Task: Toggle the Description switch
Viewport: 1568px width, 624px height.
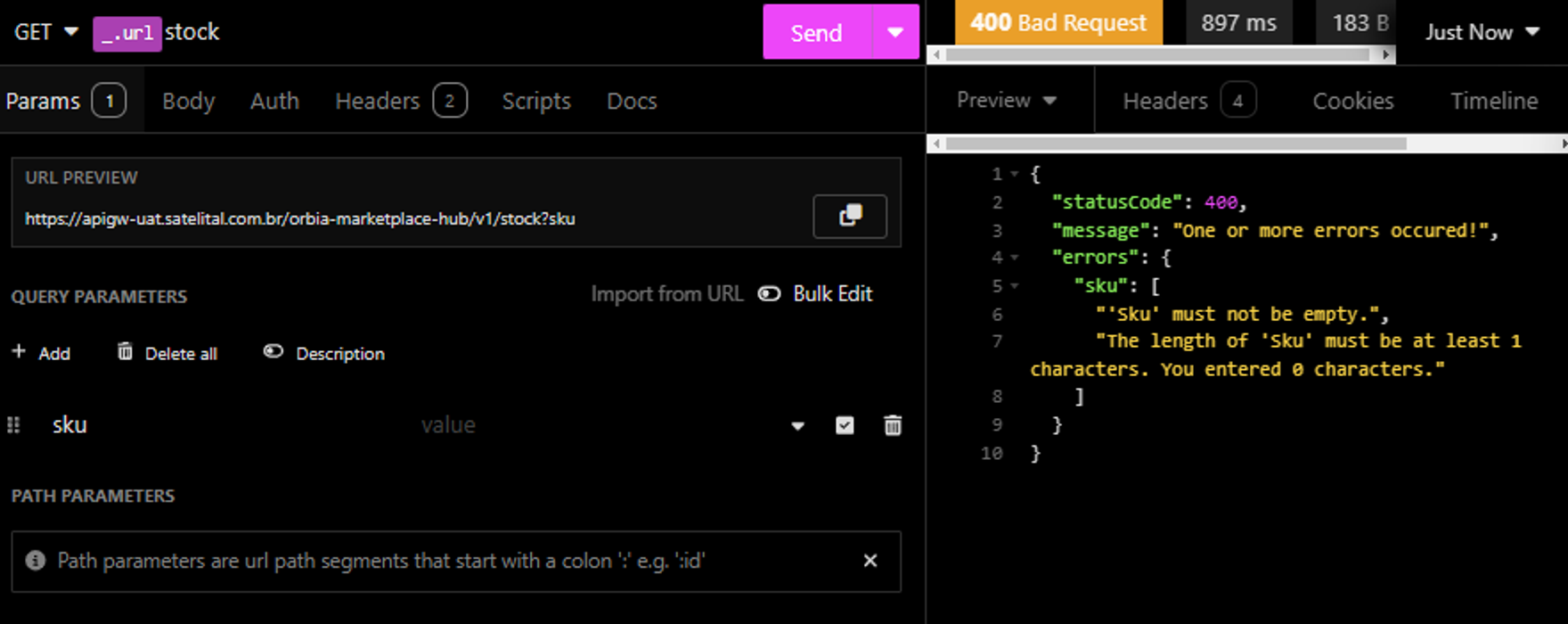Action: click(x=274, y=352)
